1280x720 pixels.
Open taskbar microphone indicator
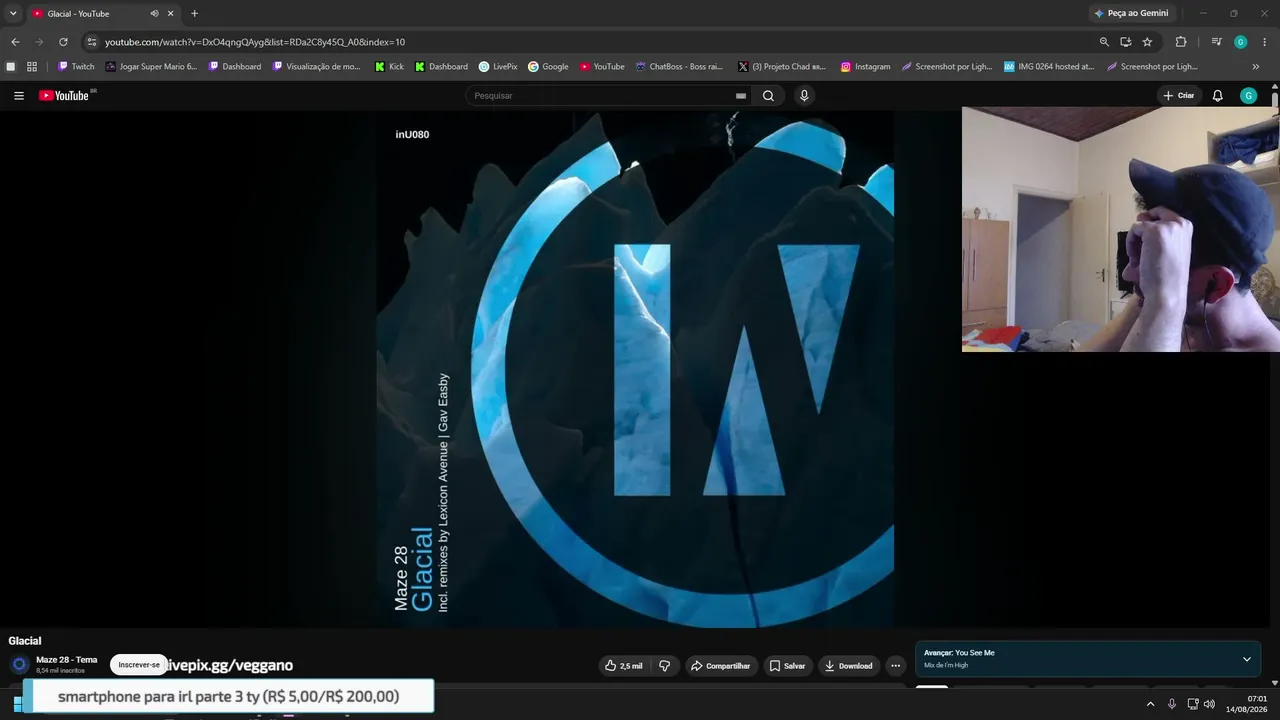pyautogui.click(x=1171, y=704)
